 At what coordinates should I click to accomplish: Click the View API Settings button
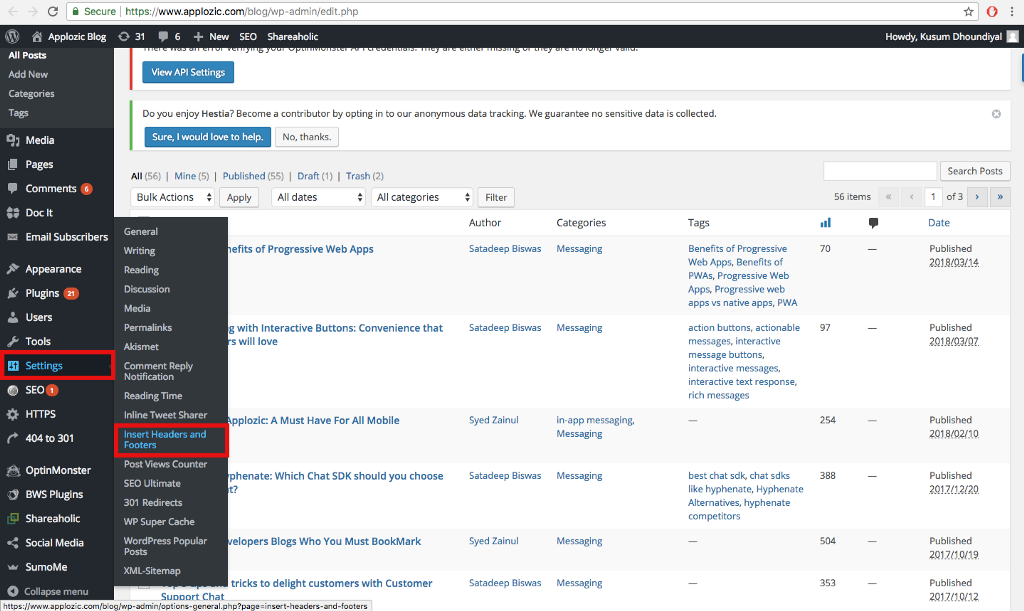(x=187, y=72)
